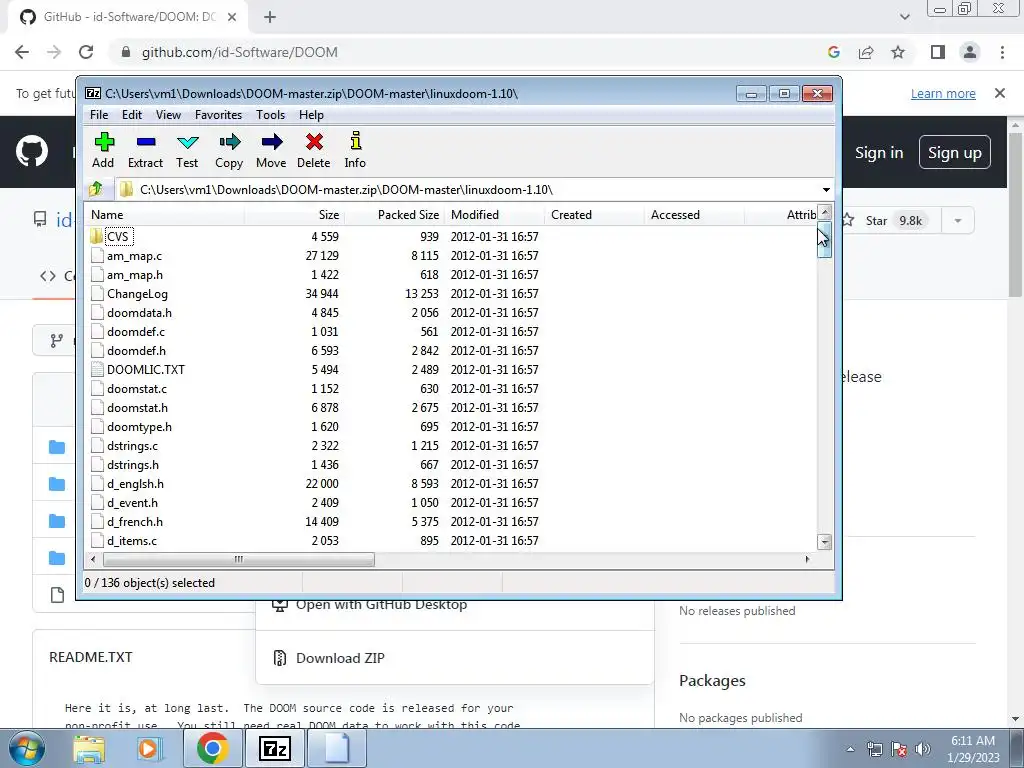Select the DOOMLIC.TXT file
Viewport: 1024px width, 768px height.
146,370
